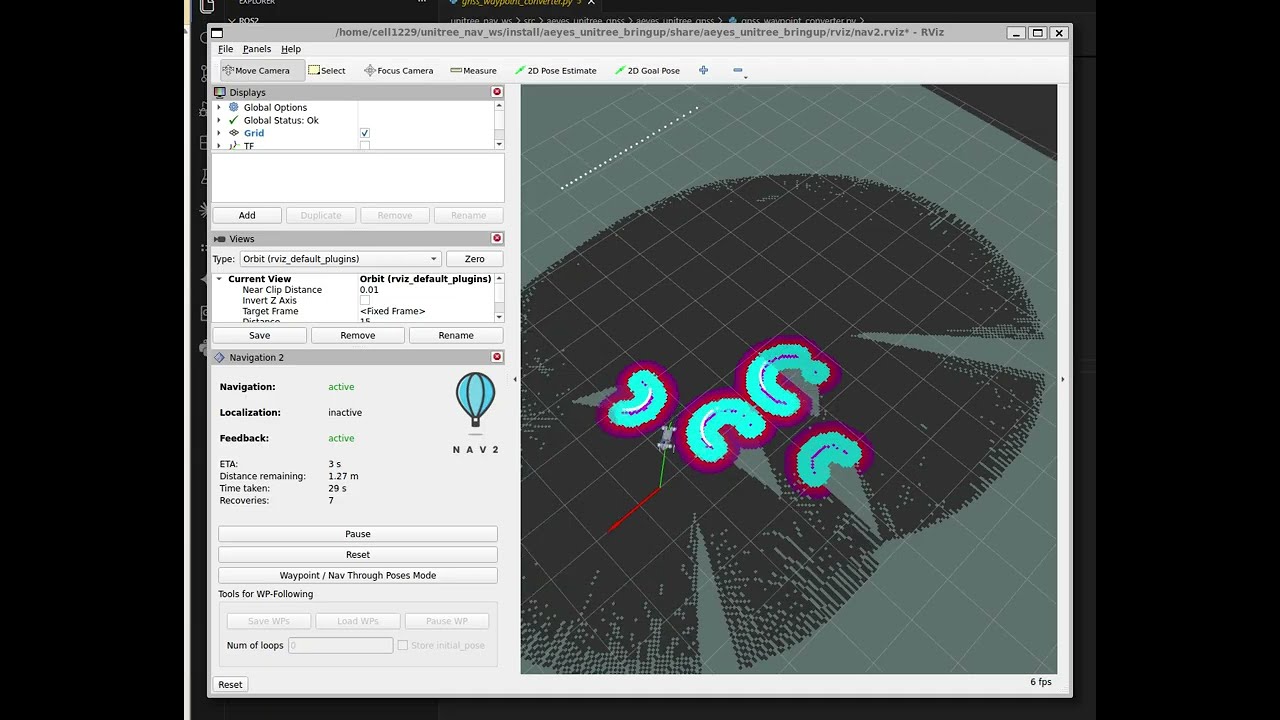Open the view Type combo box
The width and height of the screenshot is (1280, 720).
(340, 259)
